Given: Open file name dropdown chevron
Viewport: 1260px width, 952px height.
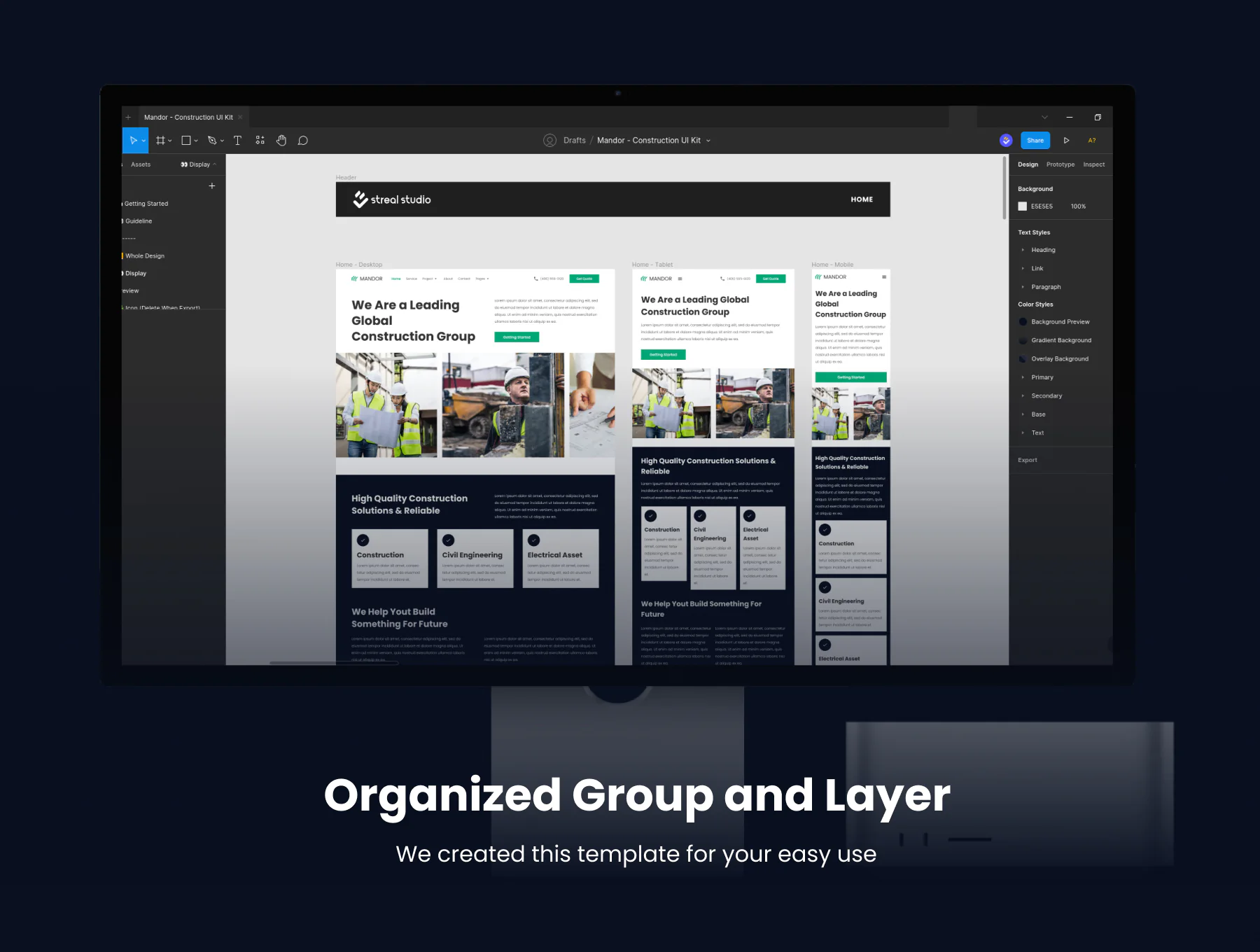Looking at the screenshot, I should 708,141.
